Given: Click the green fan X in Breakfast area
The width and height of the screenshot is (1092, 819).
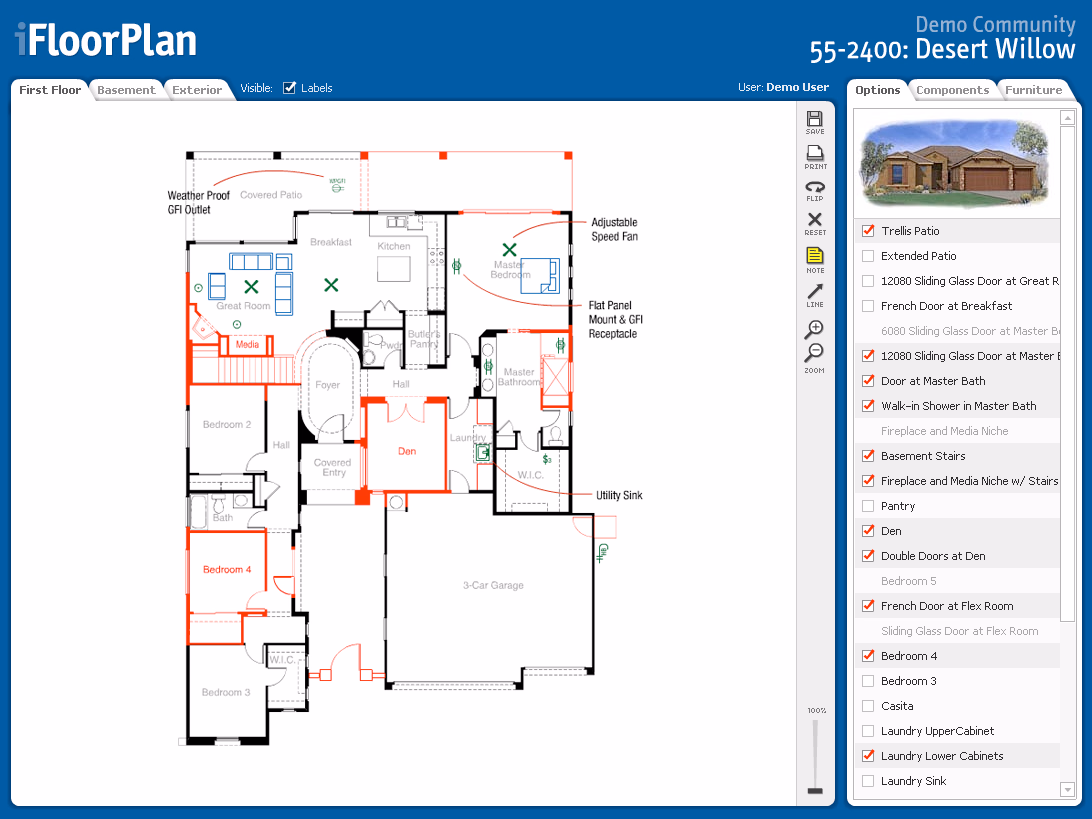Looking at the screenshot, I should [x=332, y=284].
